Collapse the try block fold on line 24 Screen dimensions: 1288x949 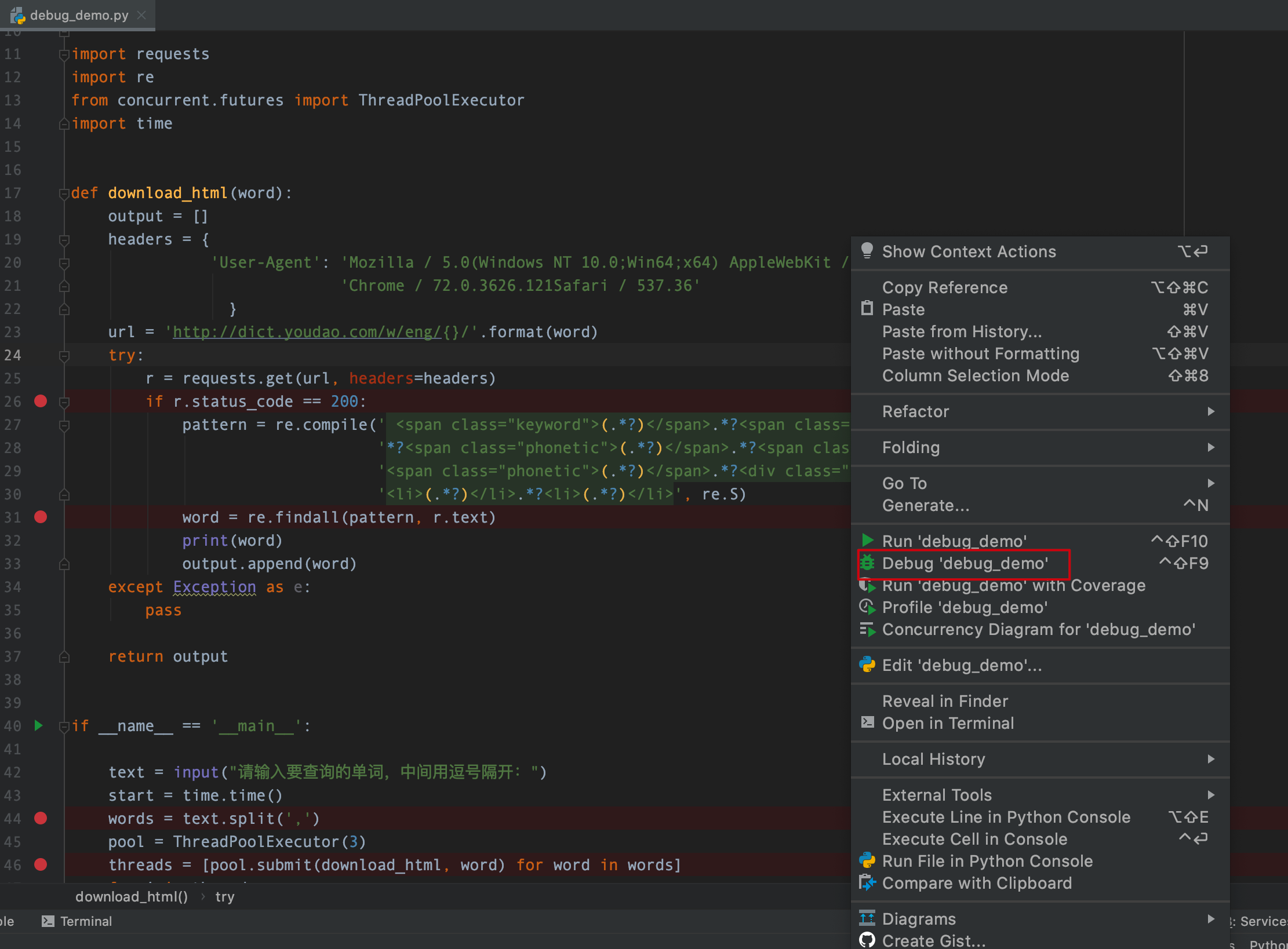tap(64, 356)
